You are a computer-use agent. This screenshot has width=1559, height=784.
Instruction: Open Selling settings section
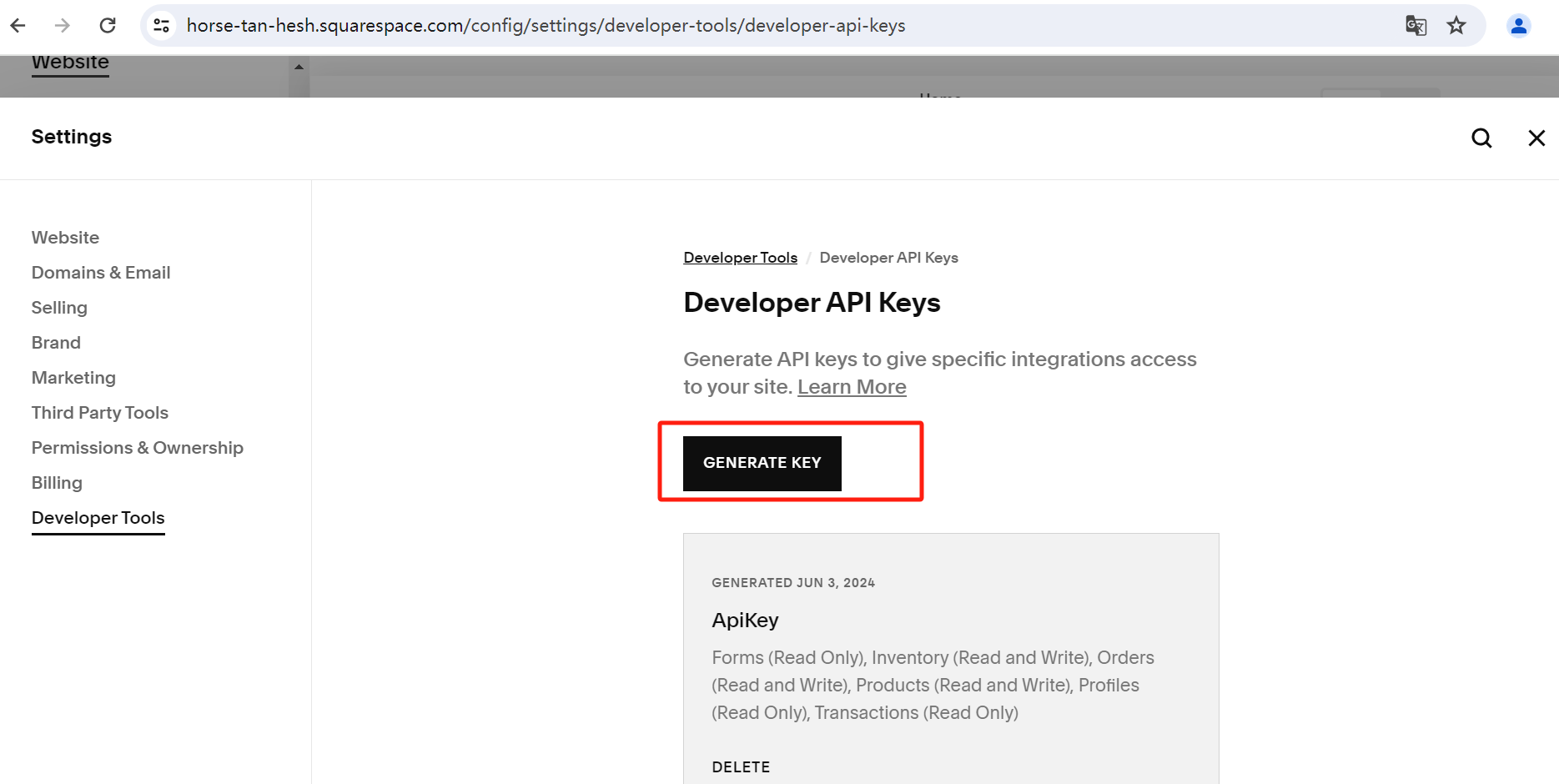point(58,308)
